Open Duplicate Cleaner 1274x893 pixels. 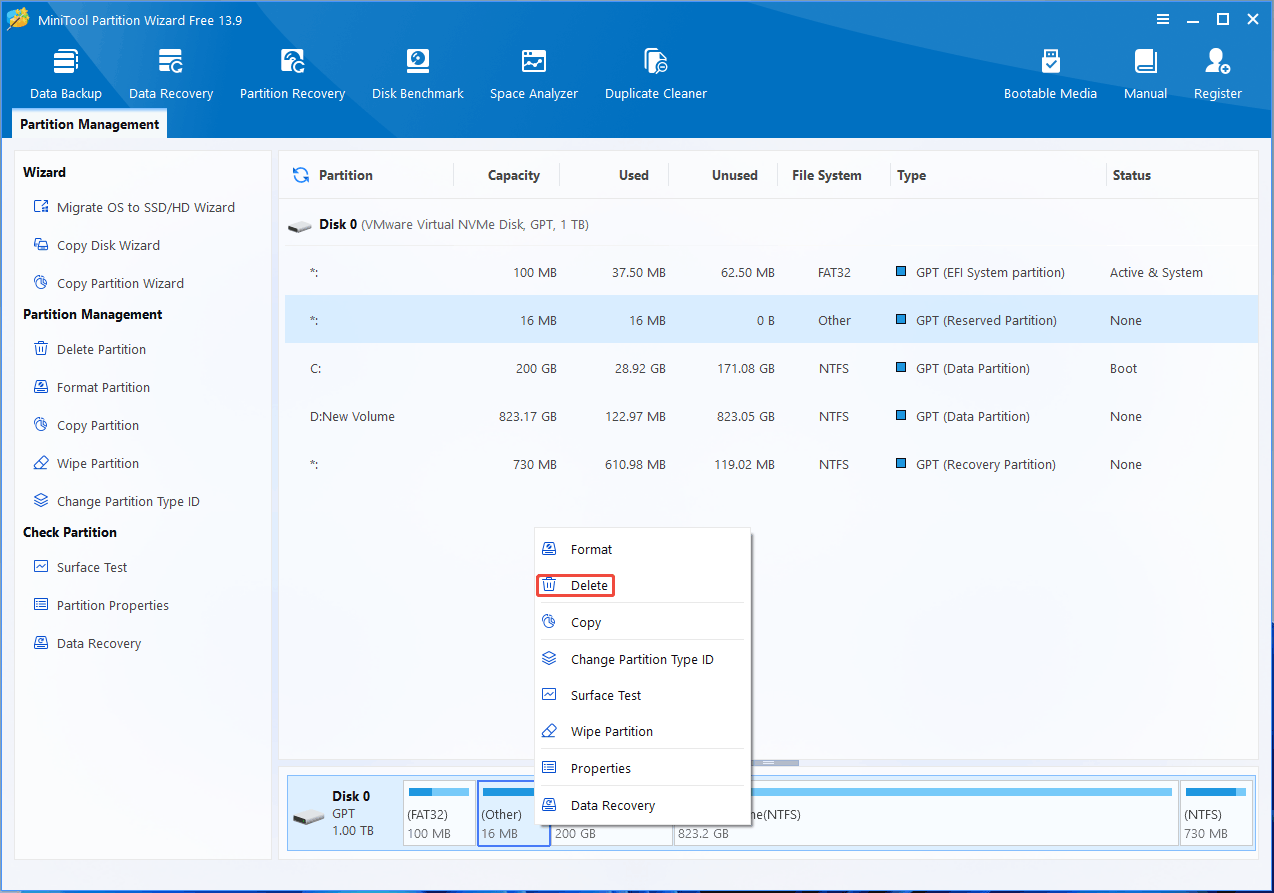coord(656,74)
